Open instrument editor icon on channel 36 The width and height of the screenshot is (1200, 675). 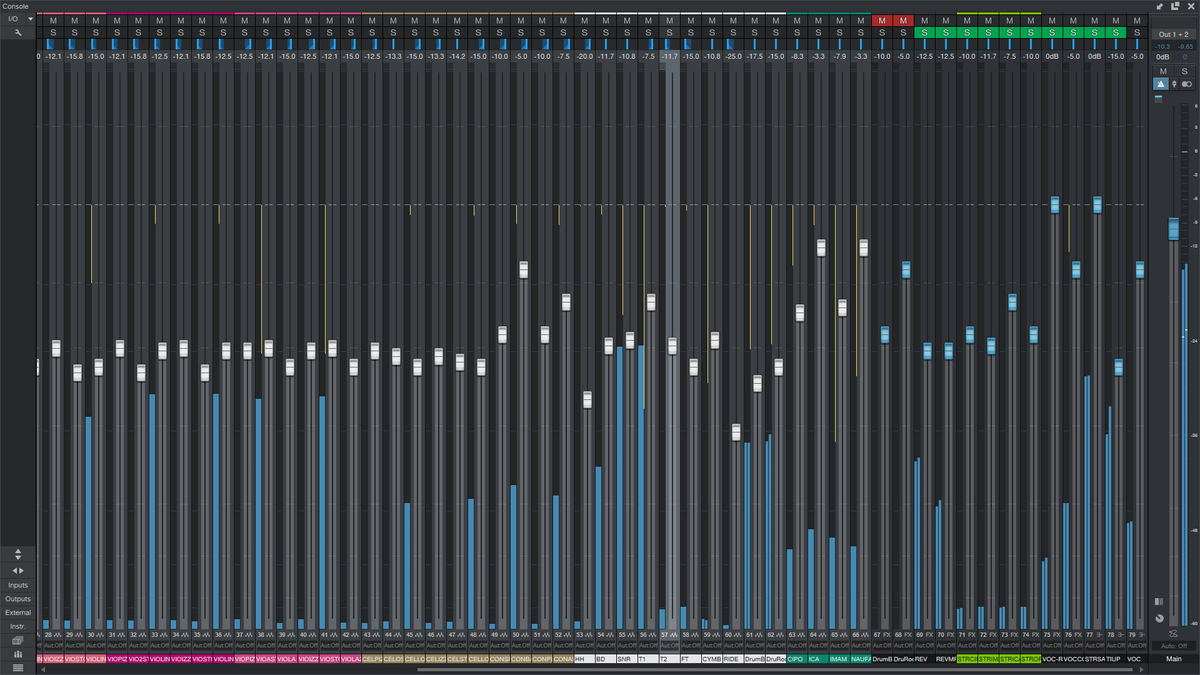[x=227, y=635]
